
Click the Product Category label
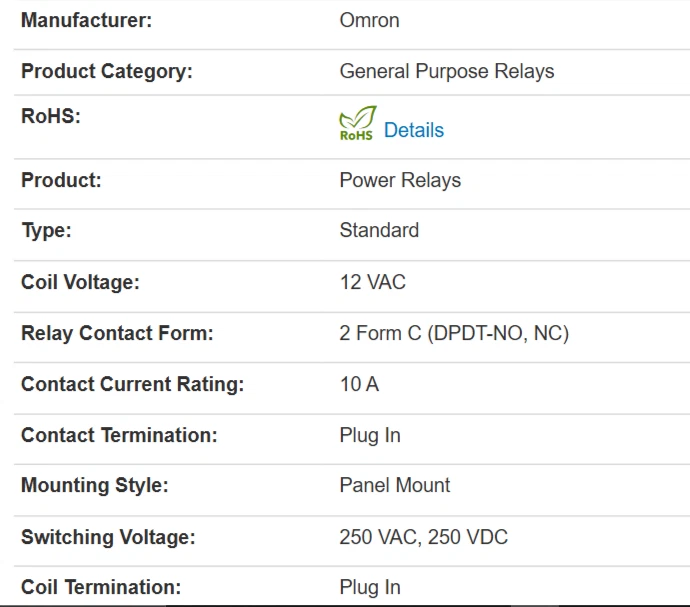click(x=106, y=71)
